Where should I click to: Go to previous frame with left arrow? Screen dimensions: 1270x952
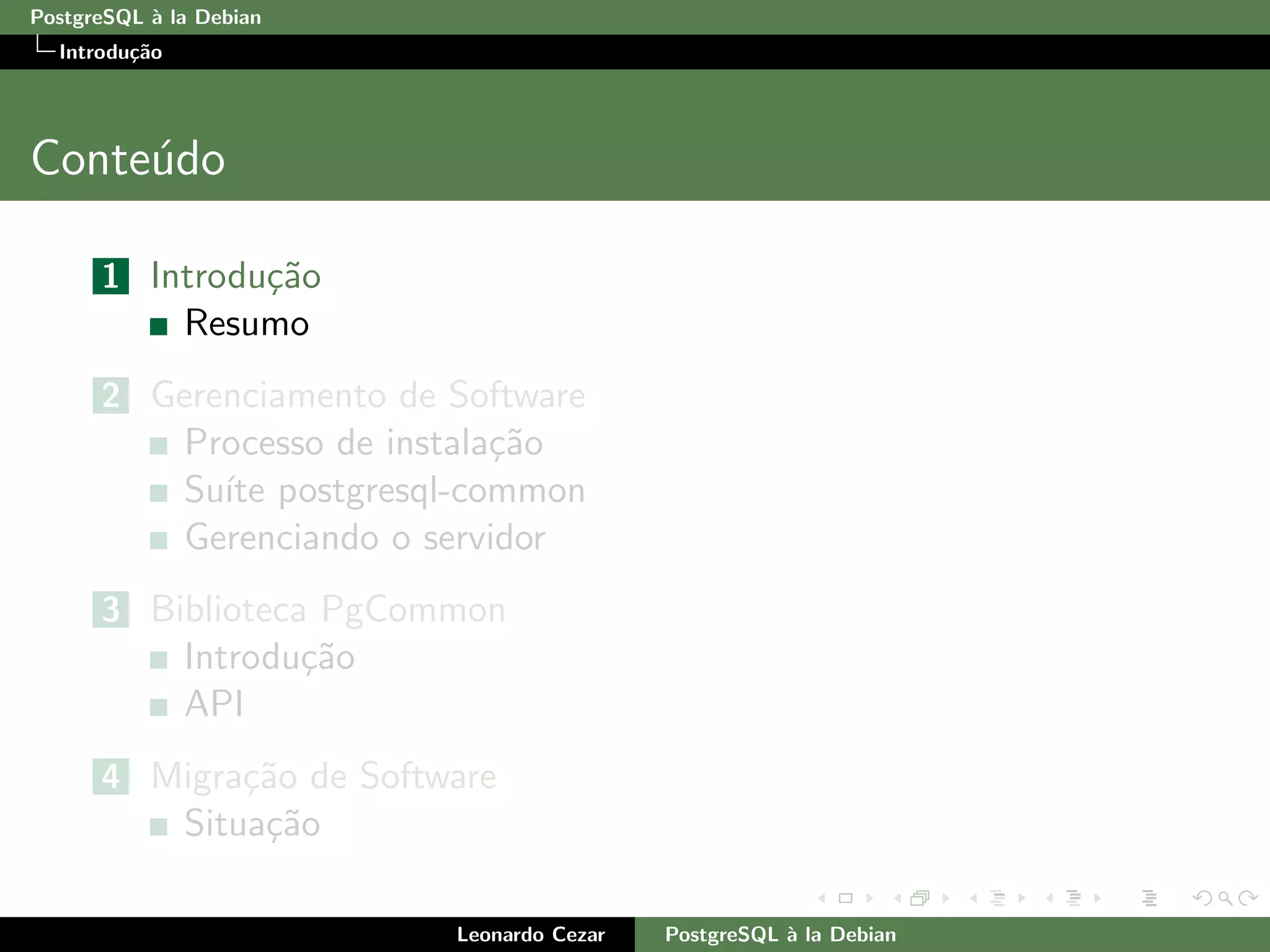pos(897,898)
